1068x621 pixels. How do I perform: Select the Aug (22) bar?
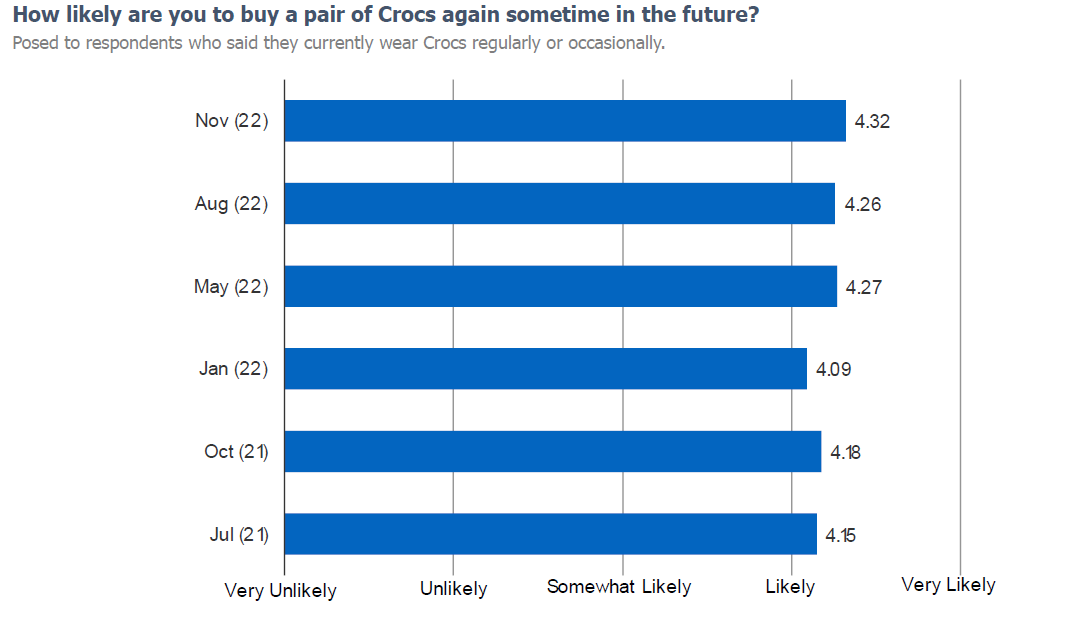point(560,204)
